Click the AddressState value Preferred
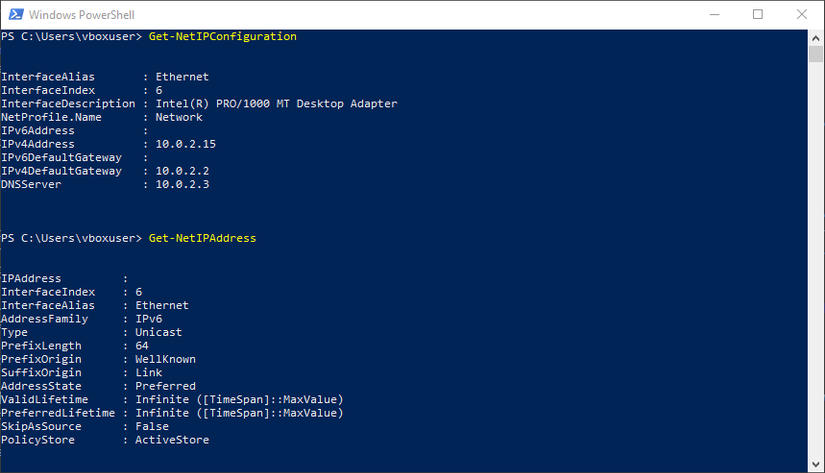 pyautogui.click(x=165, y=386)
